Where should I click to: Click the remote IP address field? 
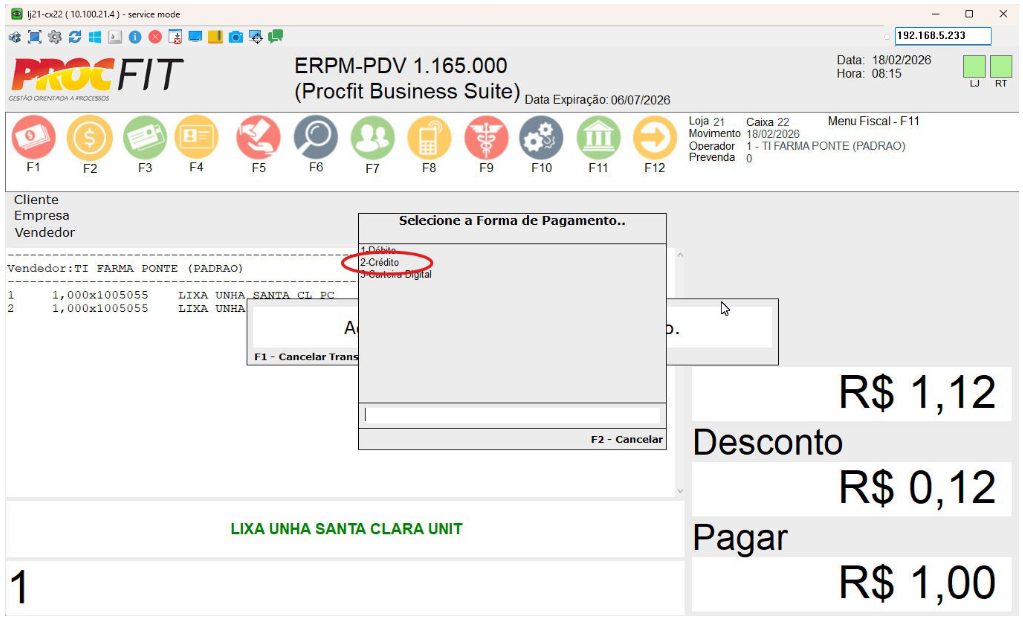(x=941, y=36)
